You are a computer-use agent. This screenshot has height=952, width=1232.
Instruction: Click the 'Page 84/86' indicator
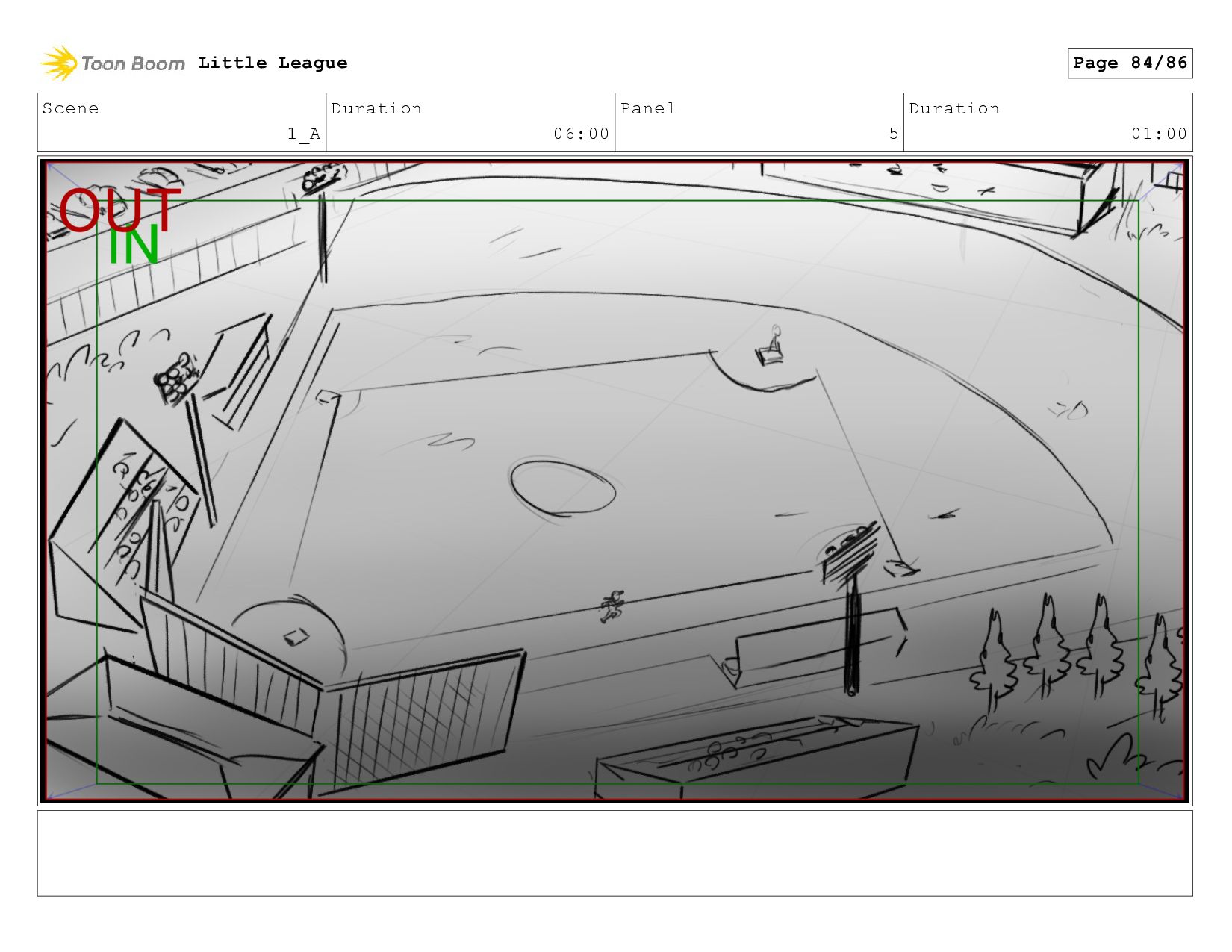click(1130, 63)
